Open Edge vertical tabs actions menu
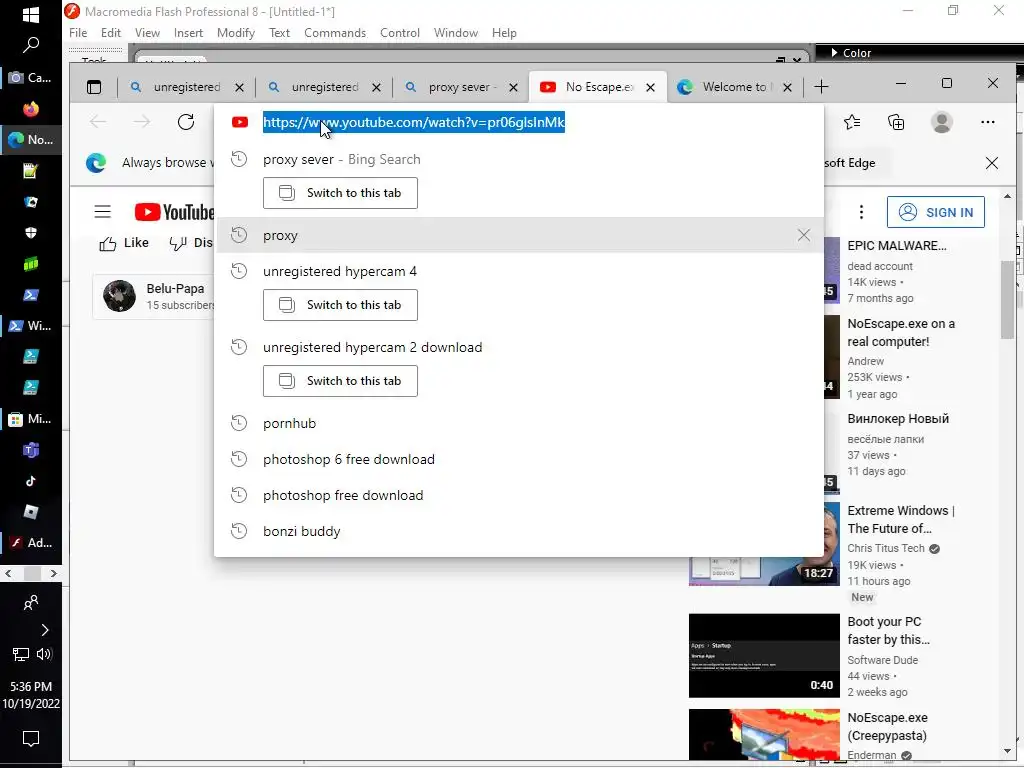Viewport: 1024px width, 768px height. pos(94,87)
